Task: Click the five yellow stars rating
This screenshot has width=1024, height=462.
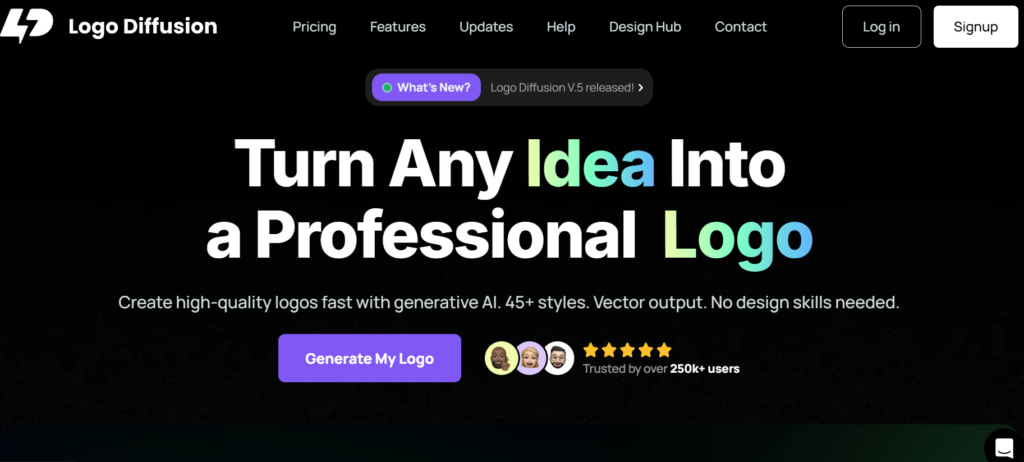Action: coord(627,350)
